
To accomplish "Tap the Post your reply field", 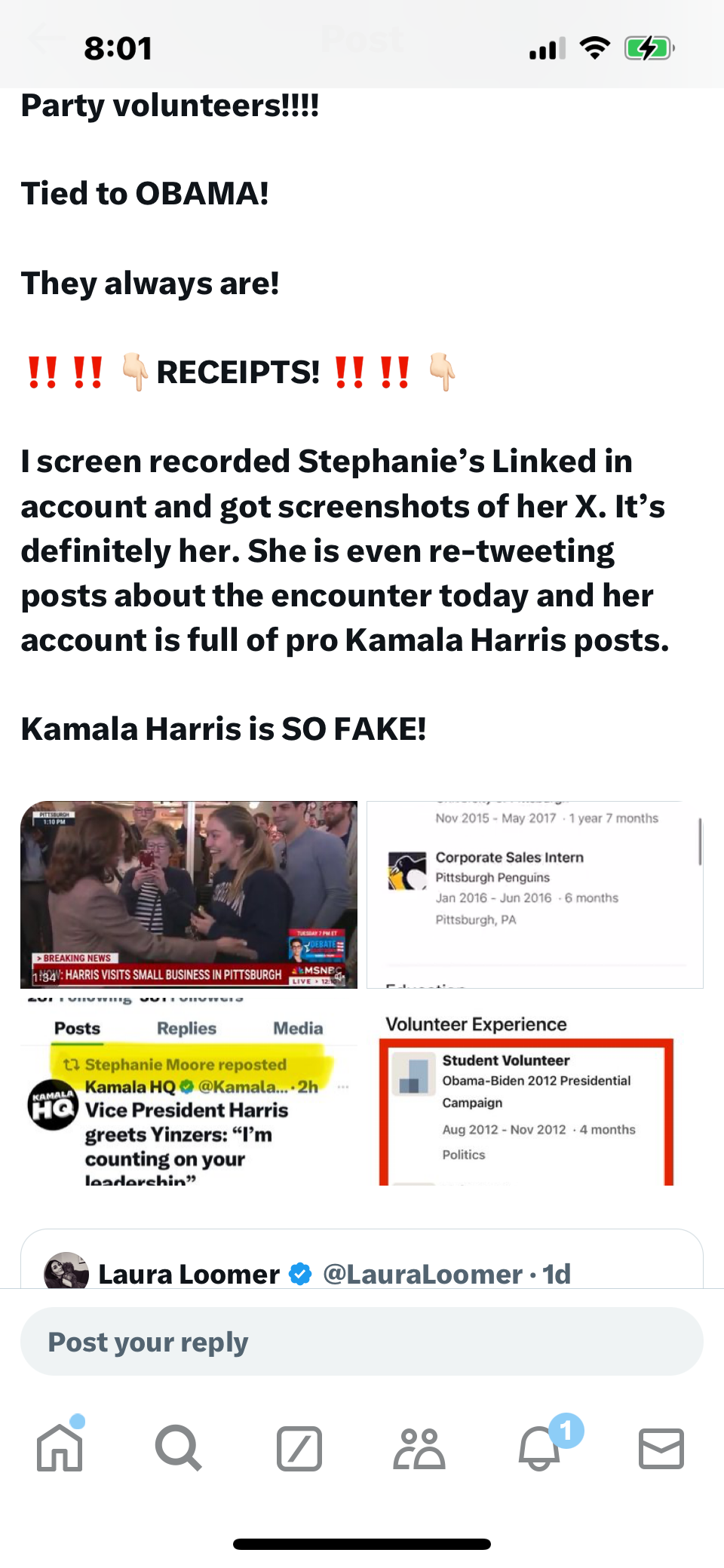I will coord(362,1342).
